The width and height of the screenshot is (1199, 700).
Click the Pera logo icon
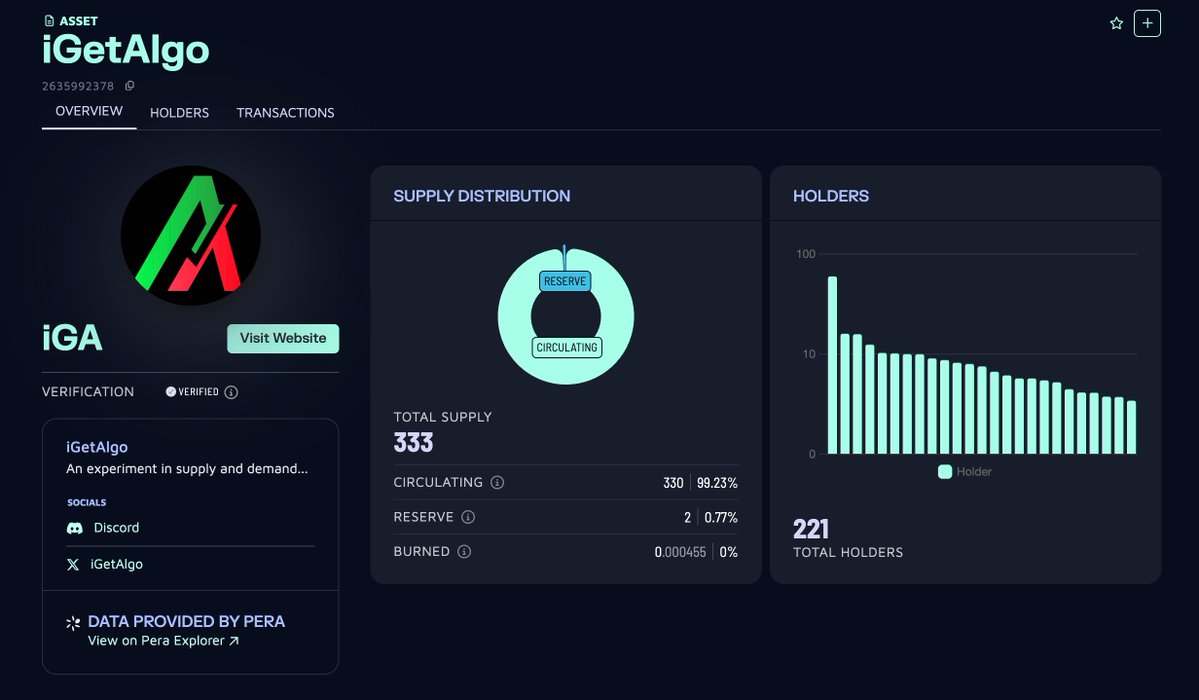click(x=73, y=623)
